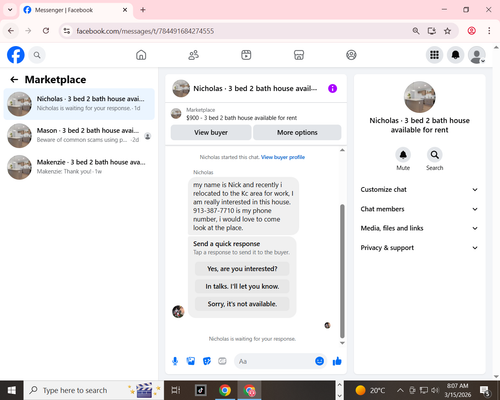Open the Makenzie conversation in the list
Image resolution: width=500 pixels, height=400 pixels.
(x=79, y=167)
